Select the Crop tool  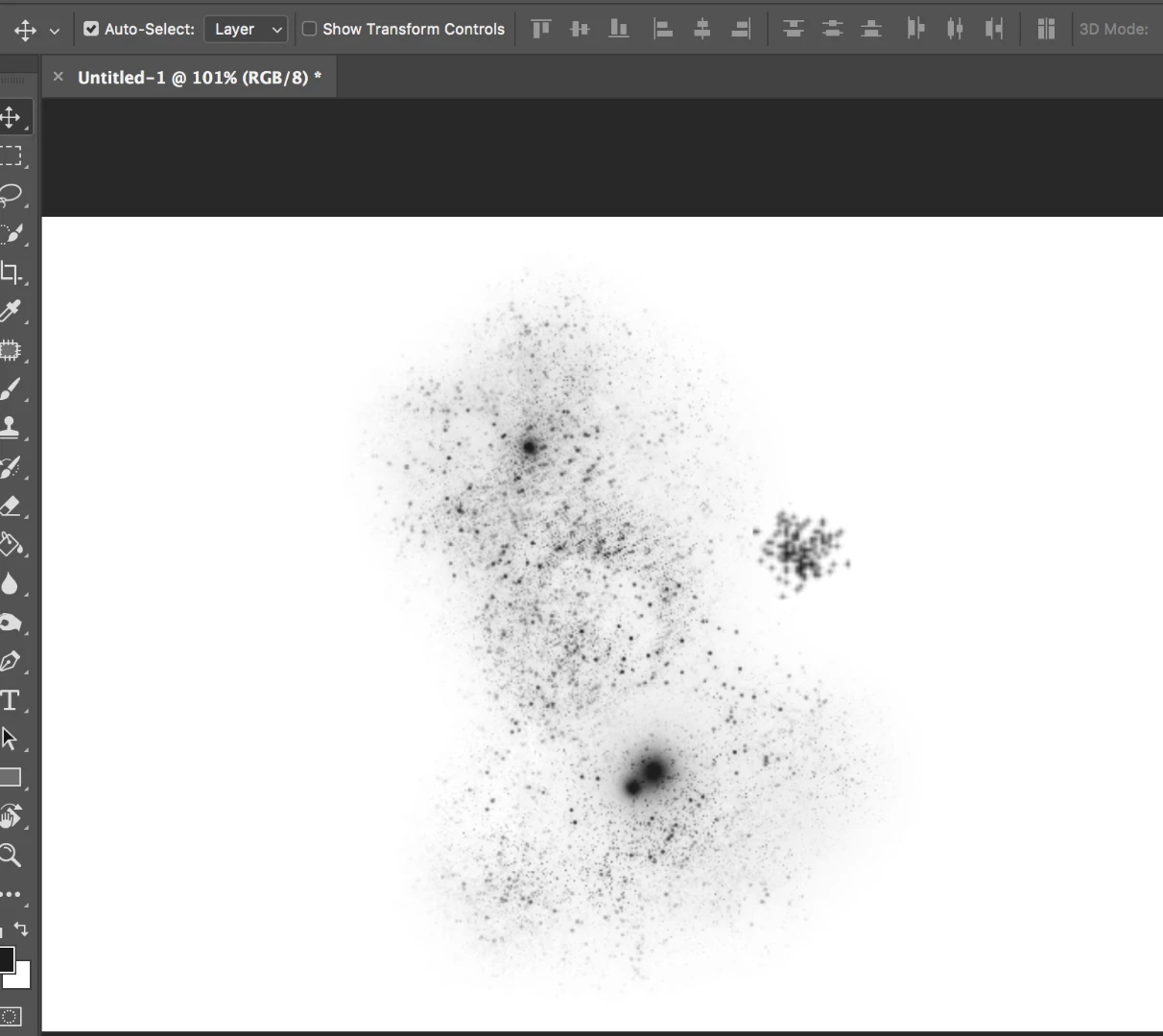pos(11,272)
